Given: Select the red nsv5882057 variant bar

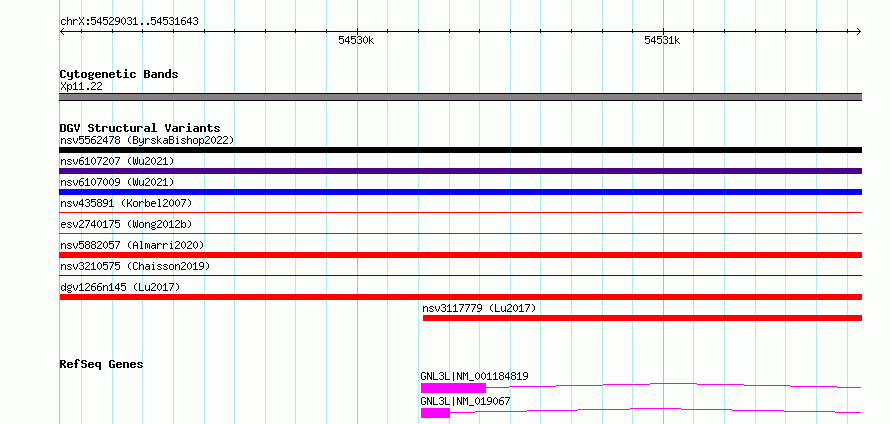Looking at the screenshot, I should pyautogui.click(x=460, y=255).
